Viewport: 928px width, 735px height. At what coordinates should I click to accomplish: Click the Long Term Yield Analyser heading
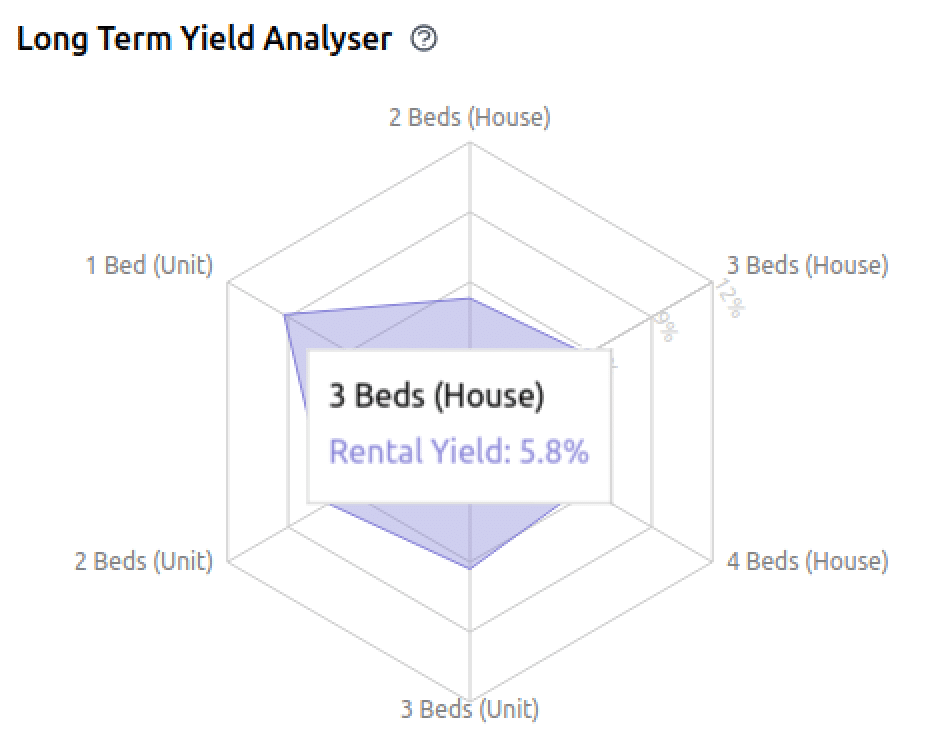204,40
